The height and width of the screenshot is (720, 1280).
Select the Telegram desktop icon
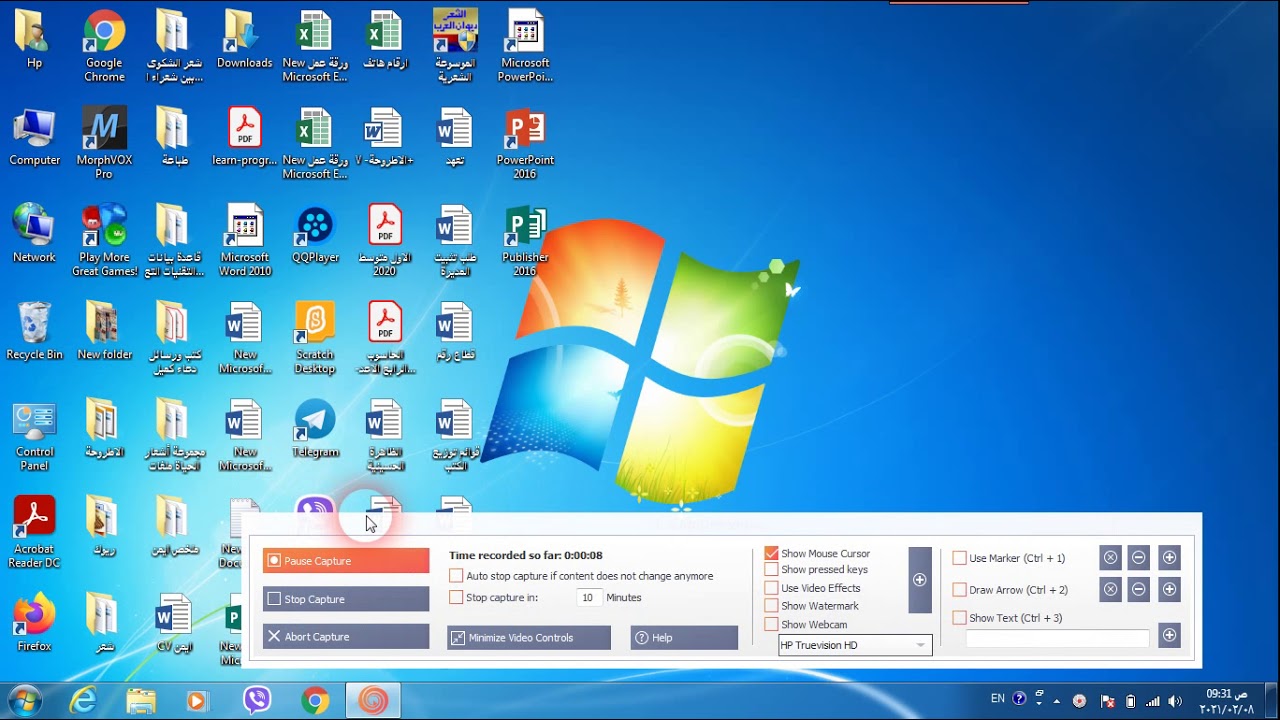coord(315,429)
